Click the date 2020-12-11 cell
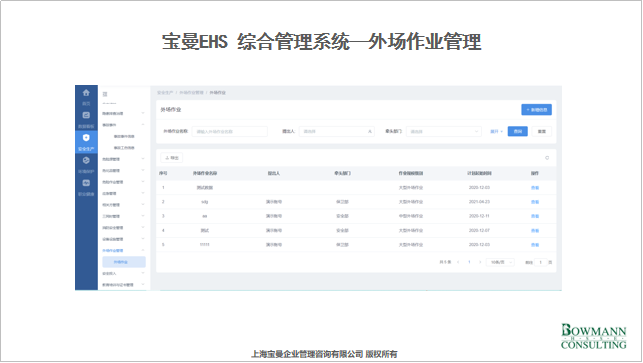The image size is (643, 363). (x=479, y=216)
